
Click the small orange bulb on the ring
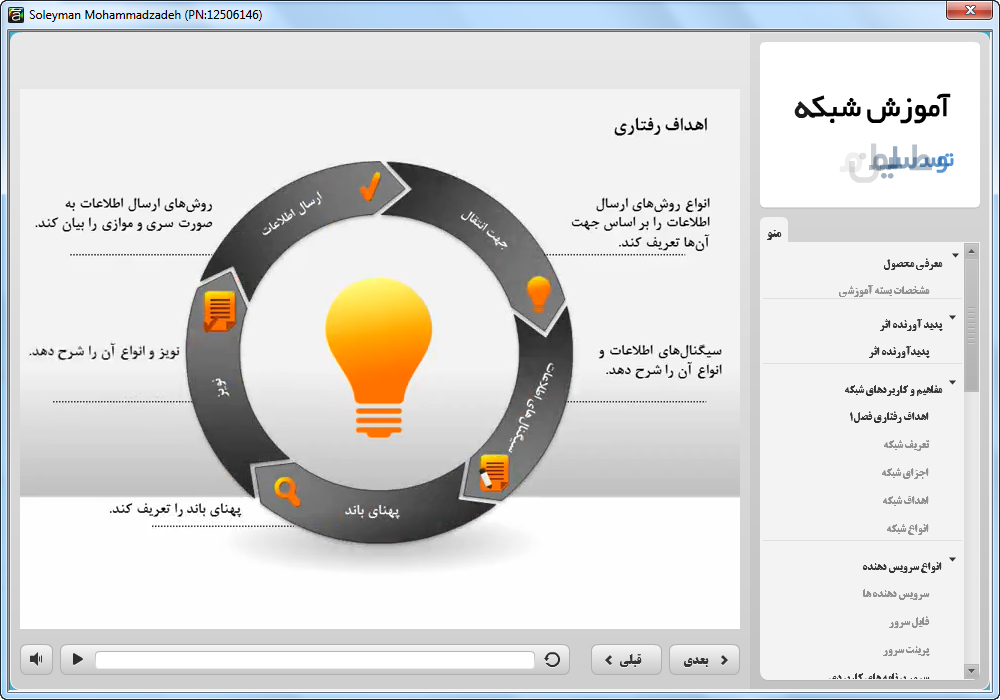pyautogui.click(x=539, y=293)
